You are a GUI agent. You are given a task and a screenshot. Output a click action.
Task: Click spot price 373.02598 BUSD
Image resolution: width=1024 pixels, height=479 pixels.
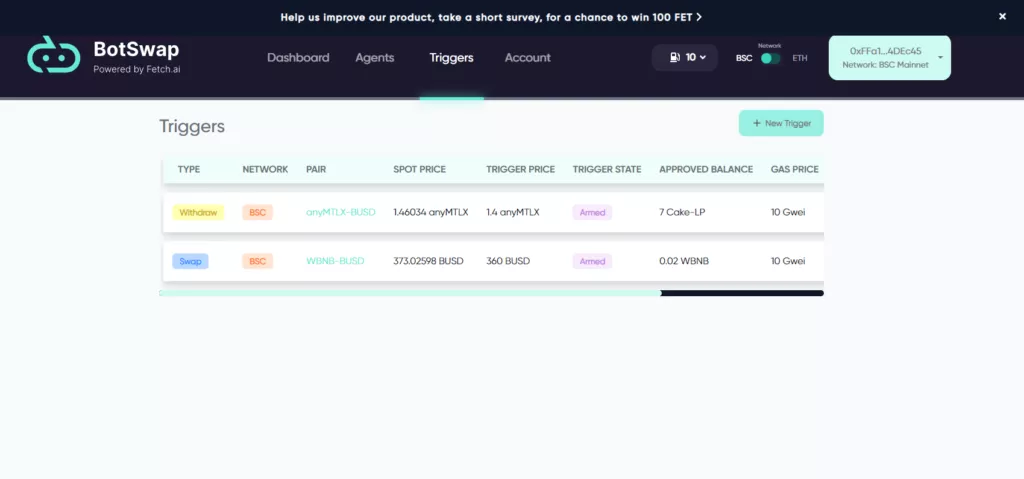pyautogui.click(x=428, y=261)
